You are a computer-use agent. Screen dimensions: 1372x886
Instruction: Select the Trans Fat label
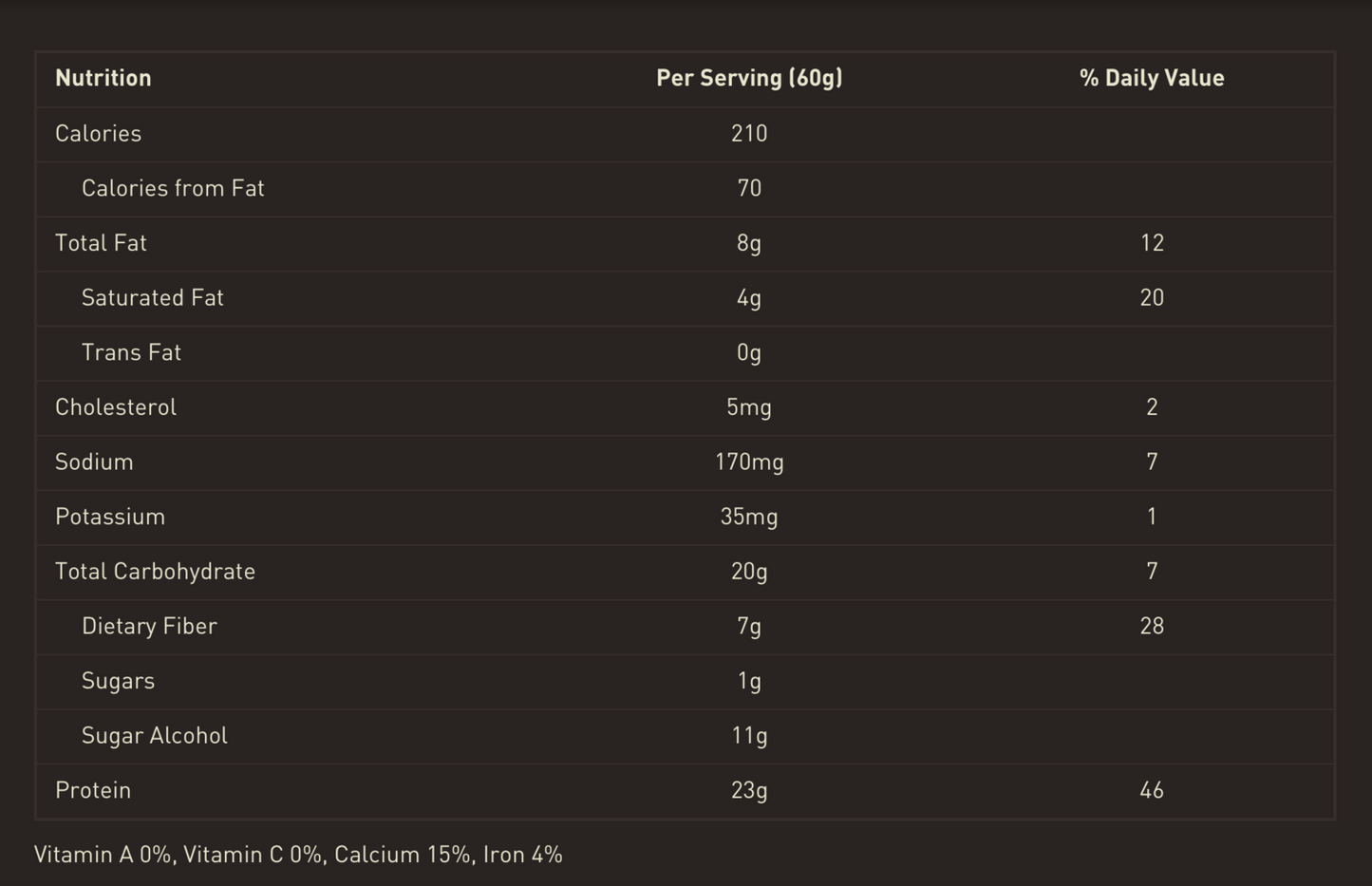click(x=131, y=352)
